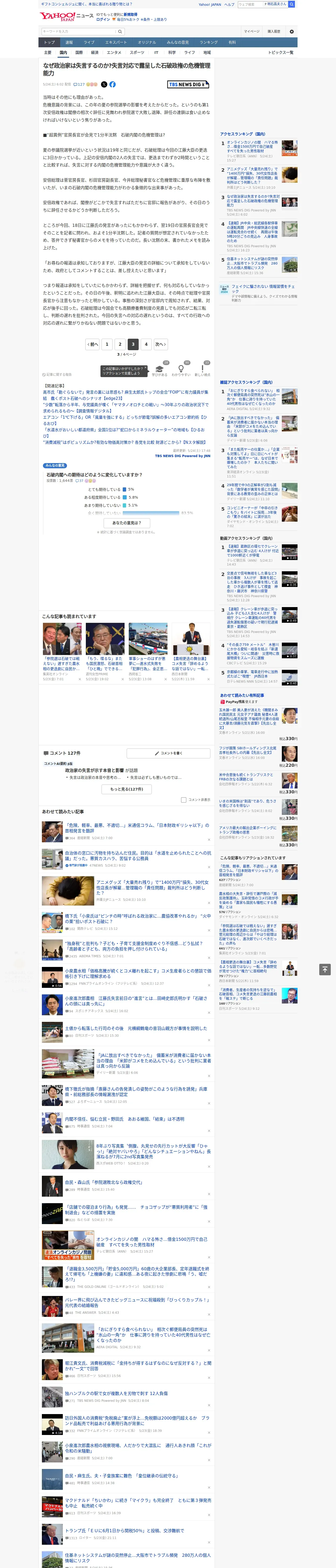This screenshot has width=336, height=1568.
Task: Select article page 2
Action: tap(120, 344)
